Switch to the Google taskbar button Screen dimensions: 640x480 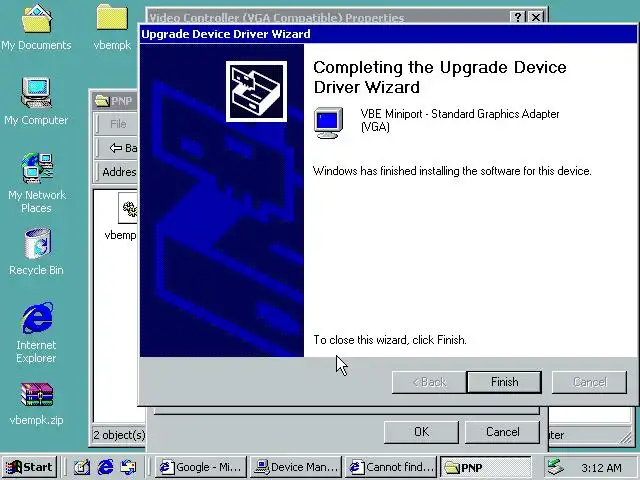(x=201, y=467)
